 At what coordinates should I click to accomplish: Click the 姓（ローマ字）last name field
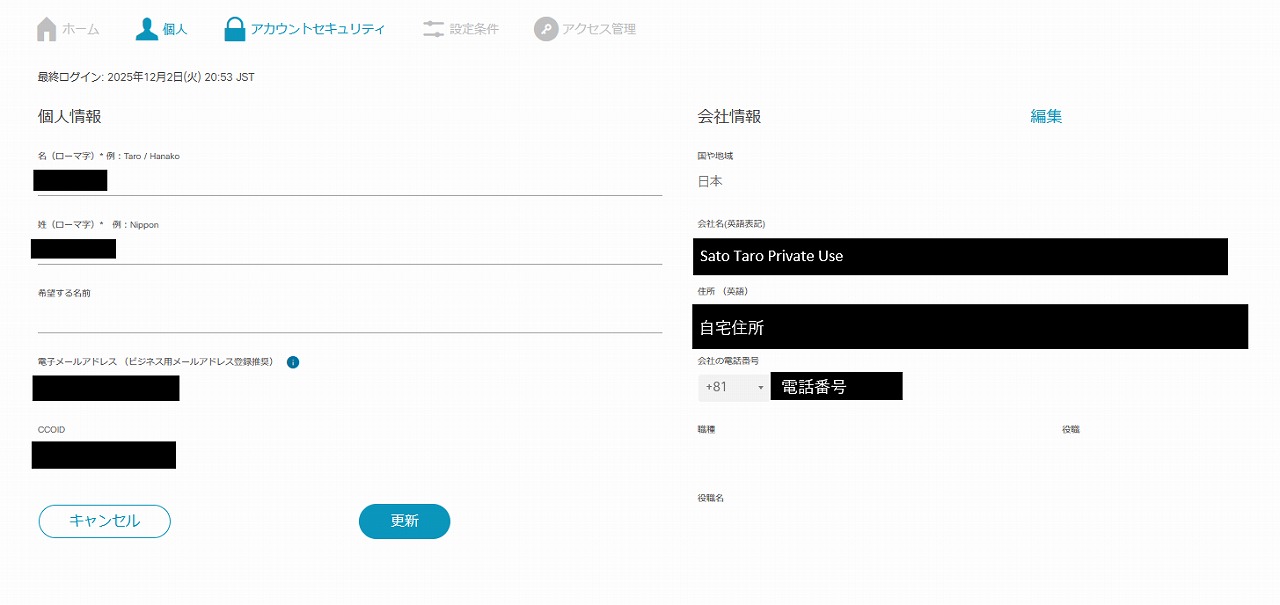(x=350, y=249)
